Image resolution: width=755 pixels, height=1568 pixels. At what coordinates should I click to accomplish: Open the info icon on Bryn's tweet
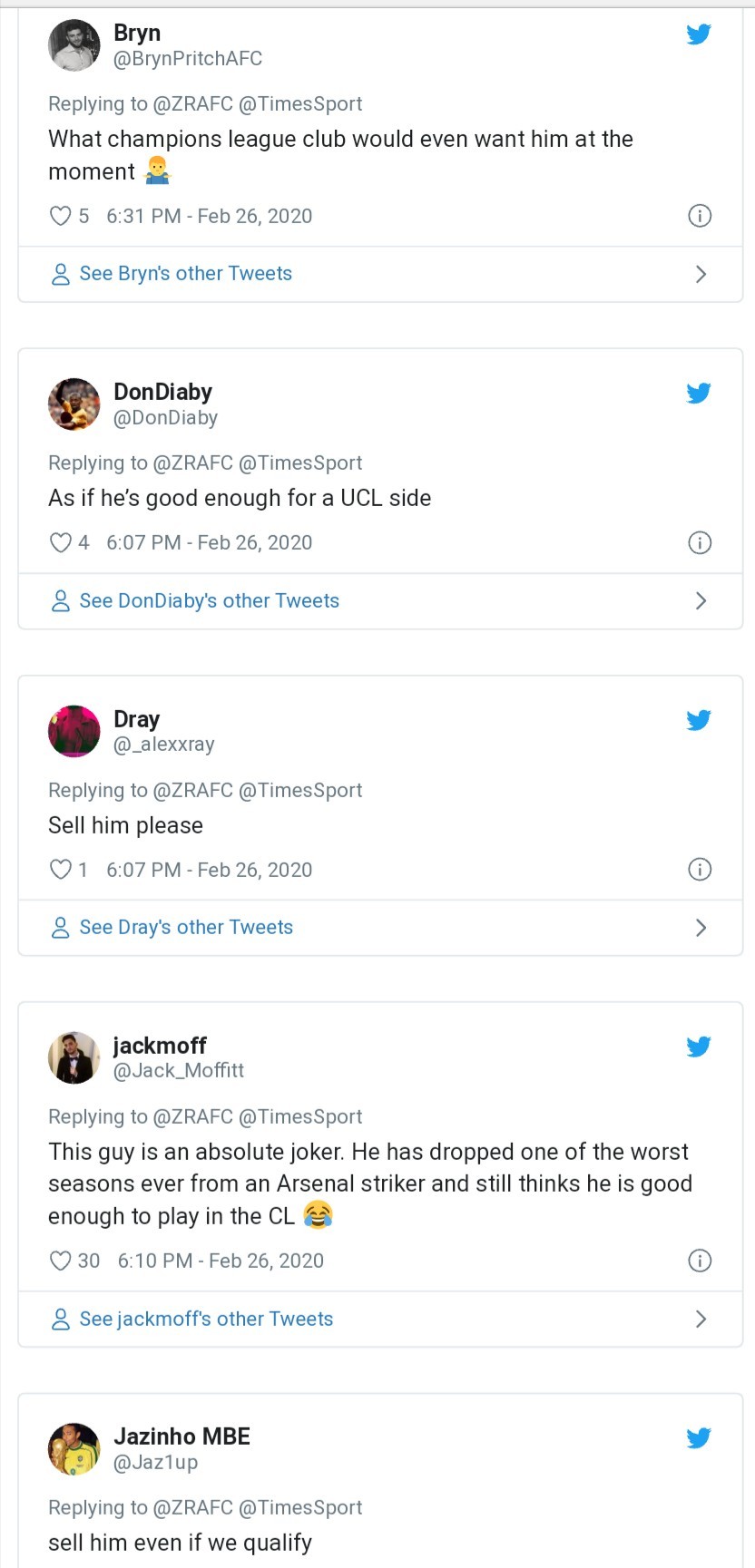tap(699, 216)
